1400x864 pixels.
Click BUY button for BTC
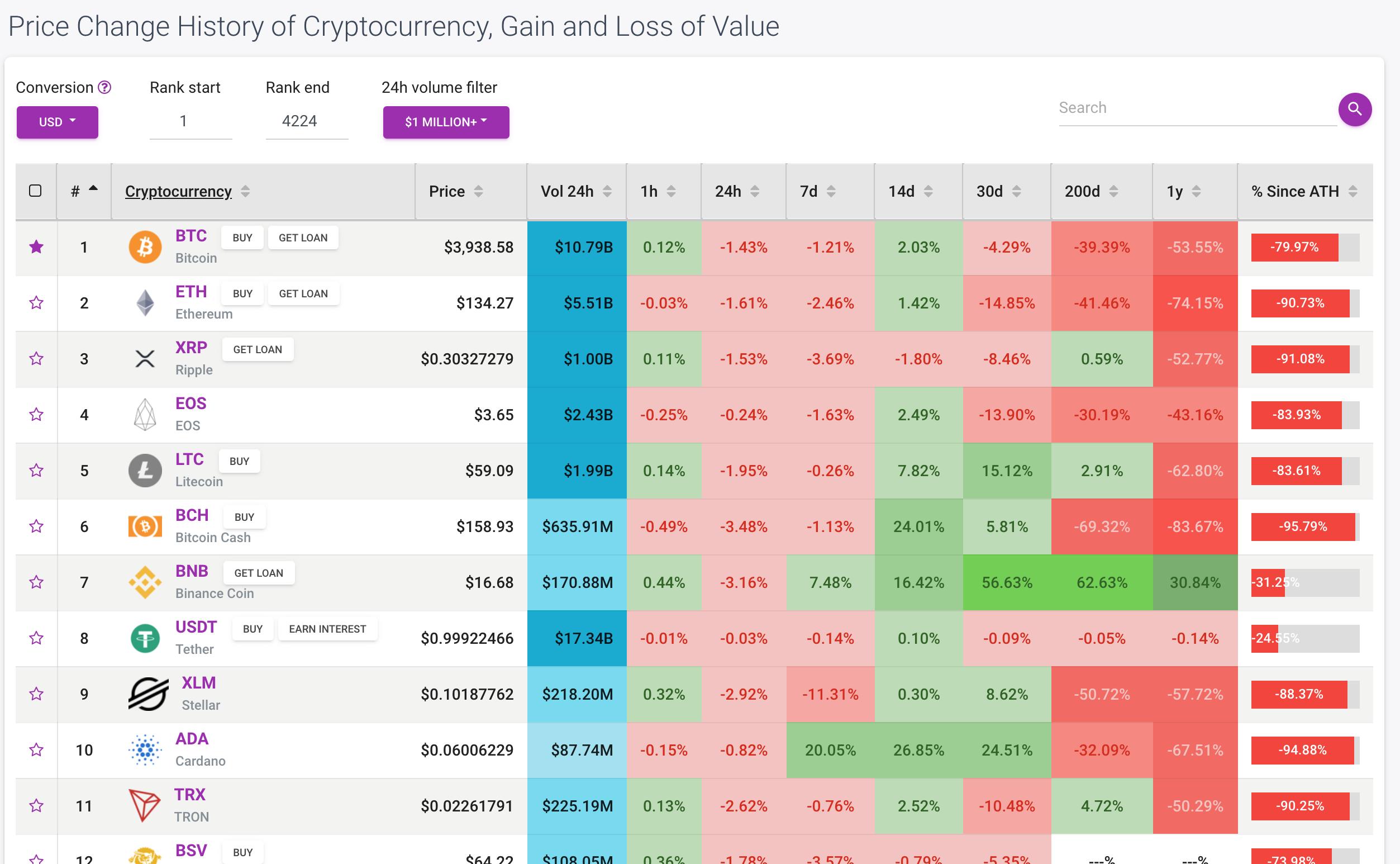point(242,238)
